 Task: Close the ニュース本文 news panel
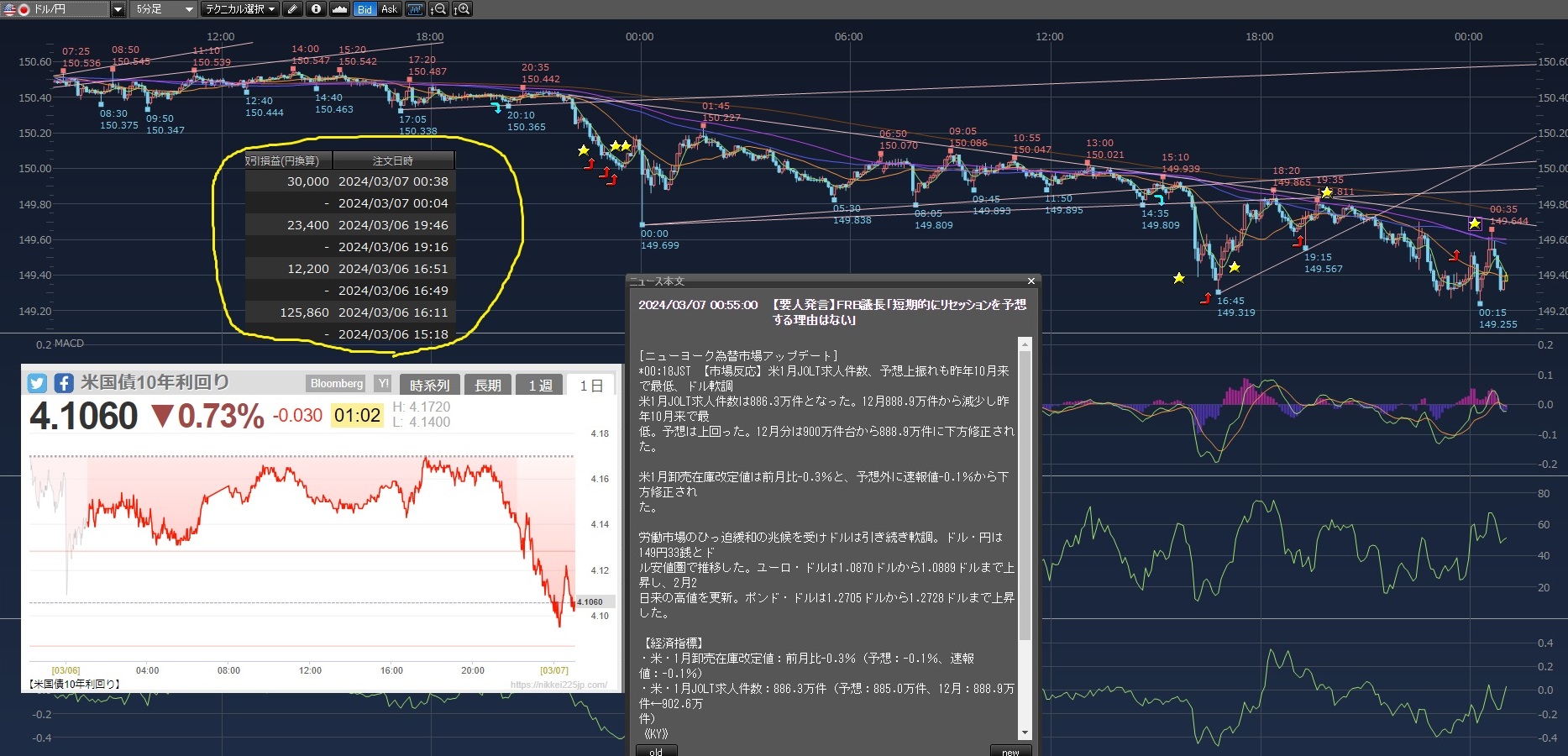pos(1031,281)
